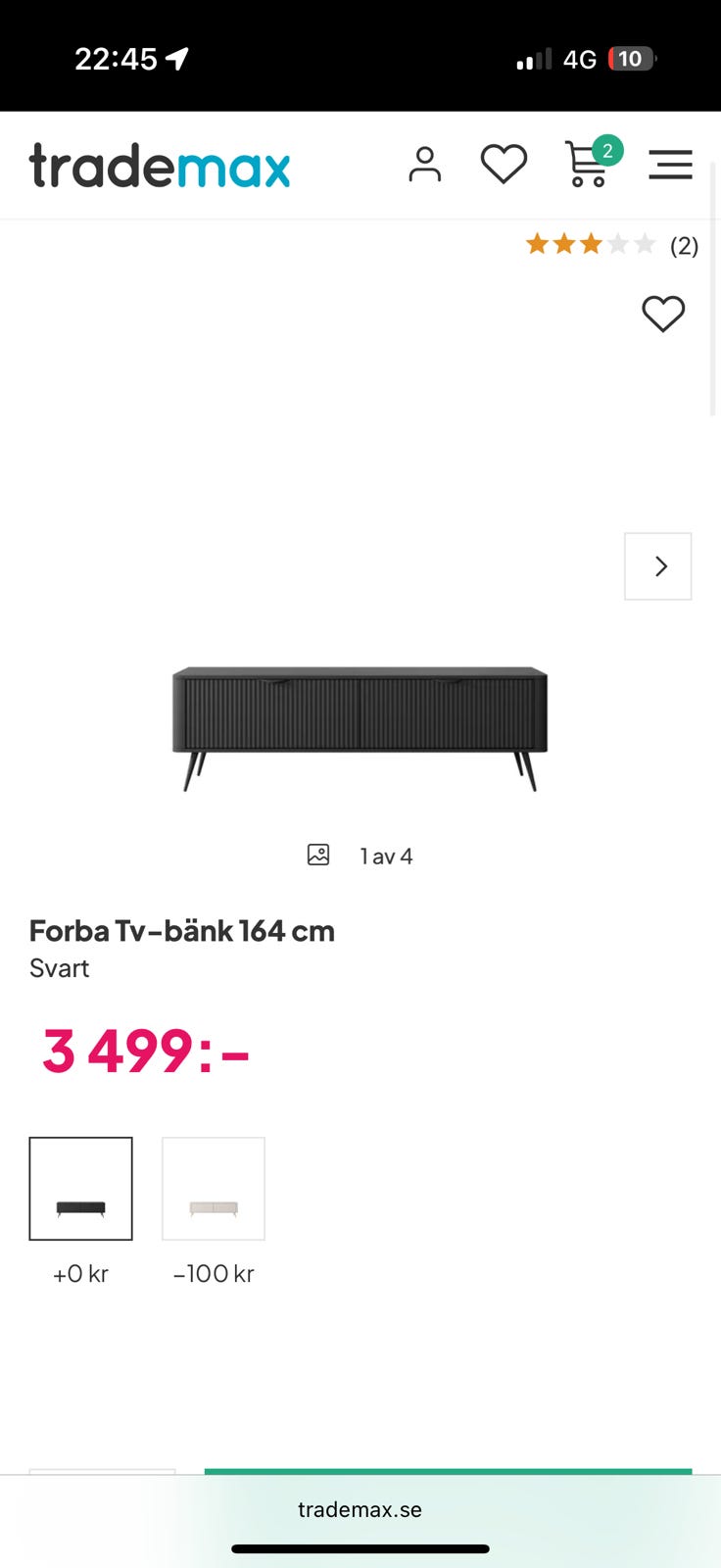Show the next product image

pos(658,566)
